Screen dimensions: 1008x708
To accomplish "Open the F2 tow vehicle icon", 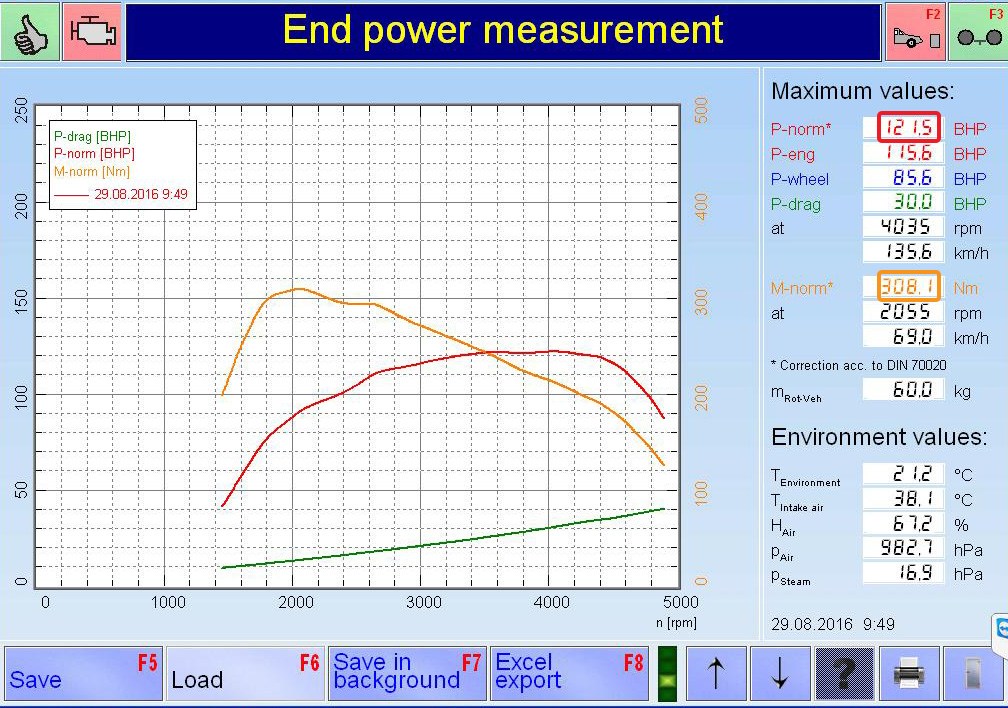I will coord(915,32).
